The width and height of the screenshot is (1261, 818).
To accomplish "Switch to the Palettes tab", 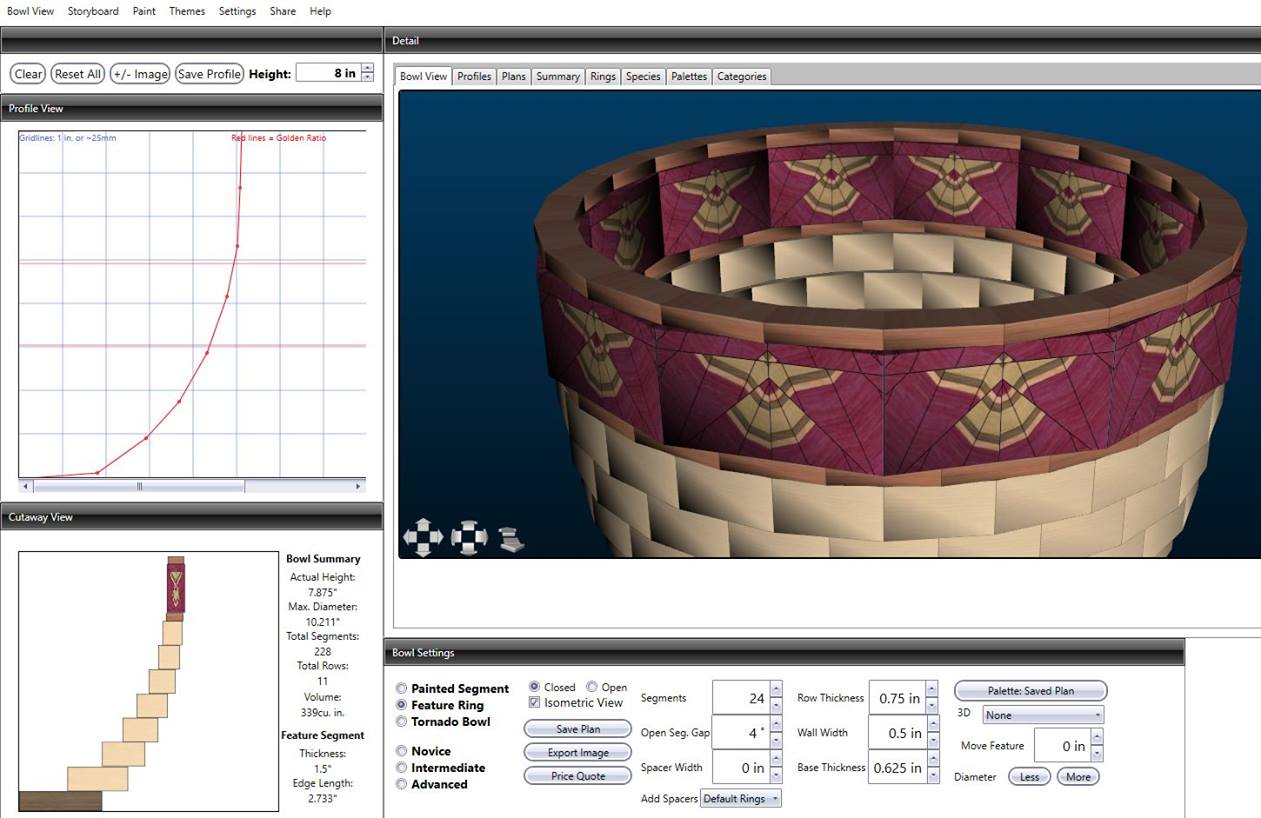I will (689, 76).
